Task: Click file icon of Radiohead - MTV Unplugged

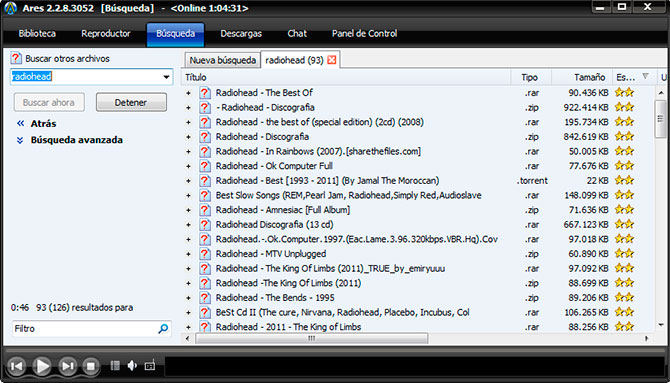Action: click(x=205, y=254)
